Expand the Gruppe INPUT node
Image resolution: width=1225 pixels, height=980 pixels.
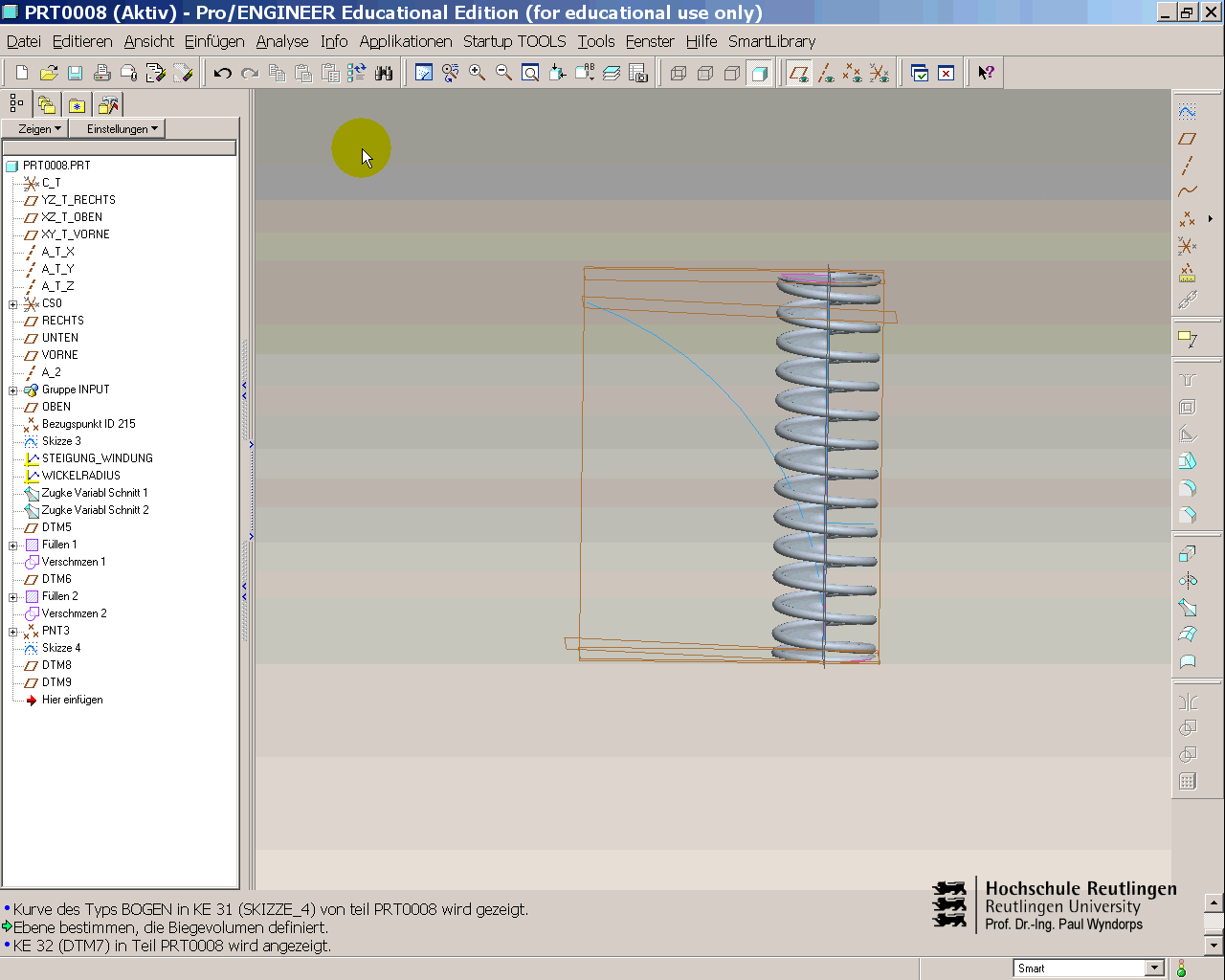coord(13,390)
